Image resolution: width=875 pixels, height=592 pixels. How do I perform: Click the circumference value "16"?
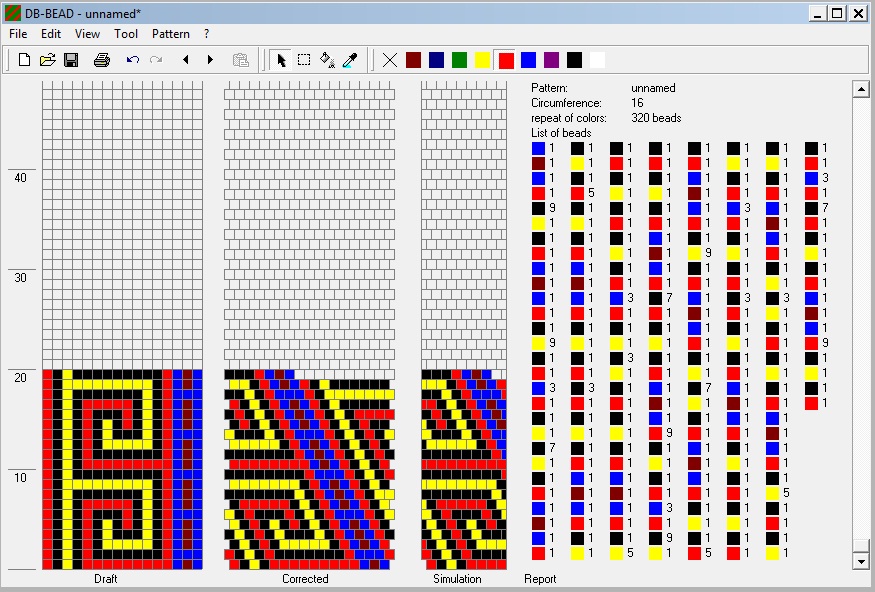[637, 103]
